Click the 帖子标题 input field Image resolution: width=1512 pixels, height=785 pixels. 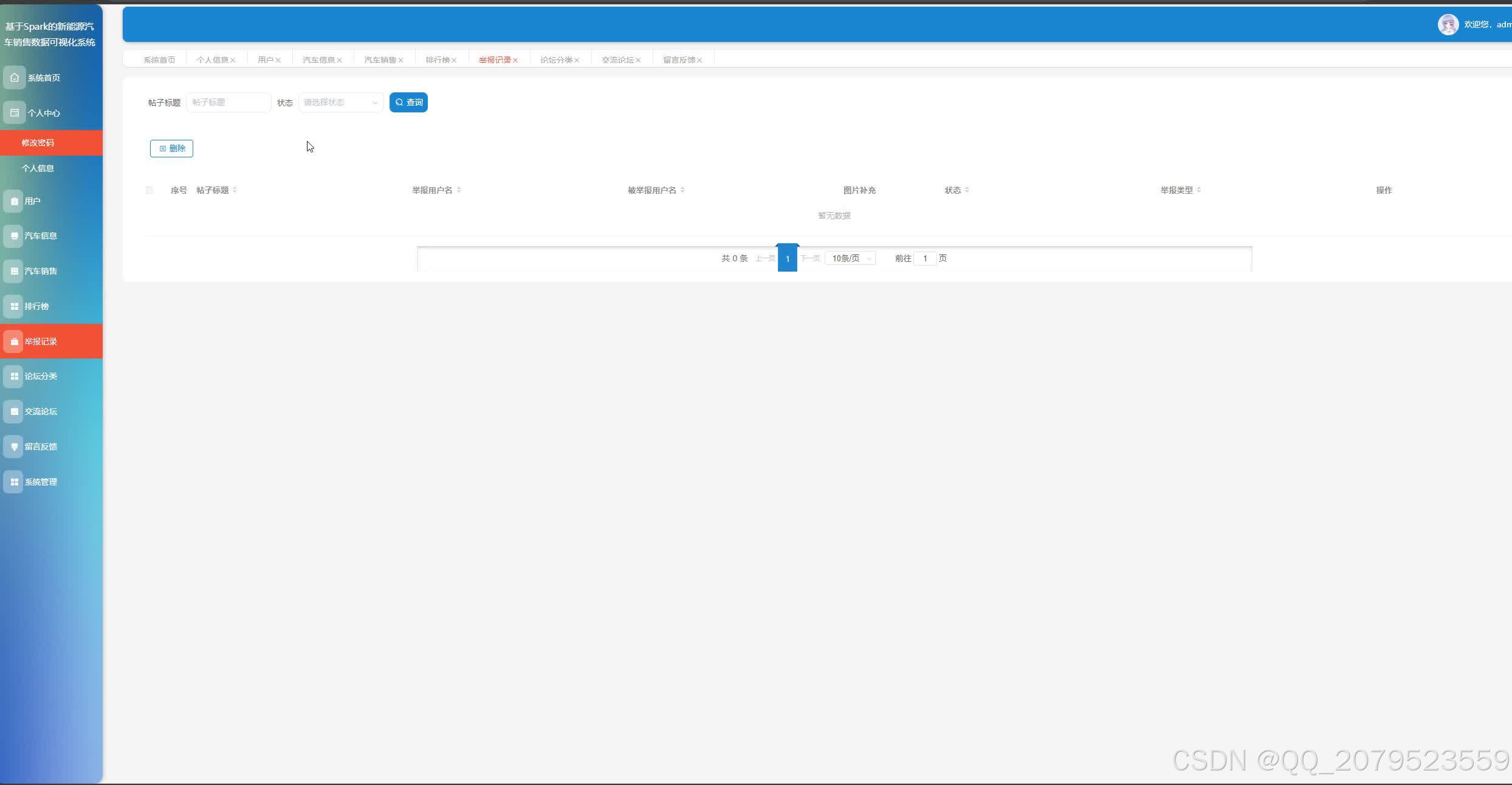pos(229,102)
